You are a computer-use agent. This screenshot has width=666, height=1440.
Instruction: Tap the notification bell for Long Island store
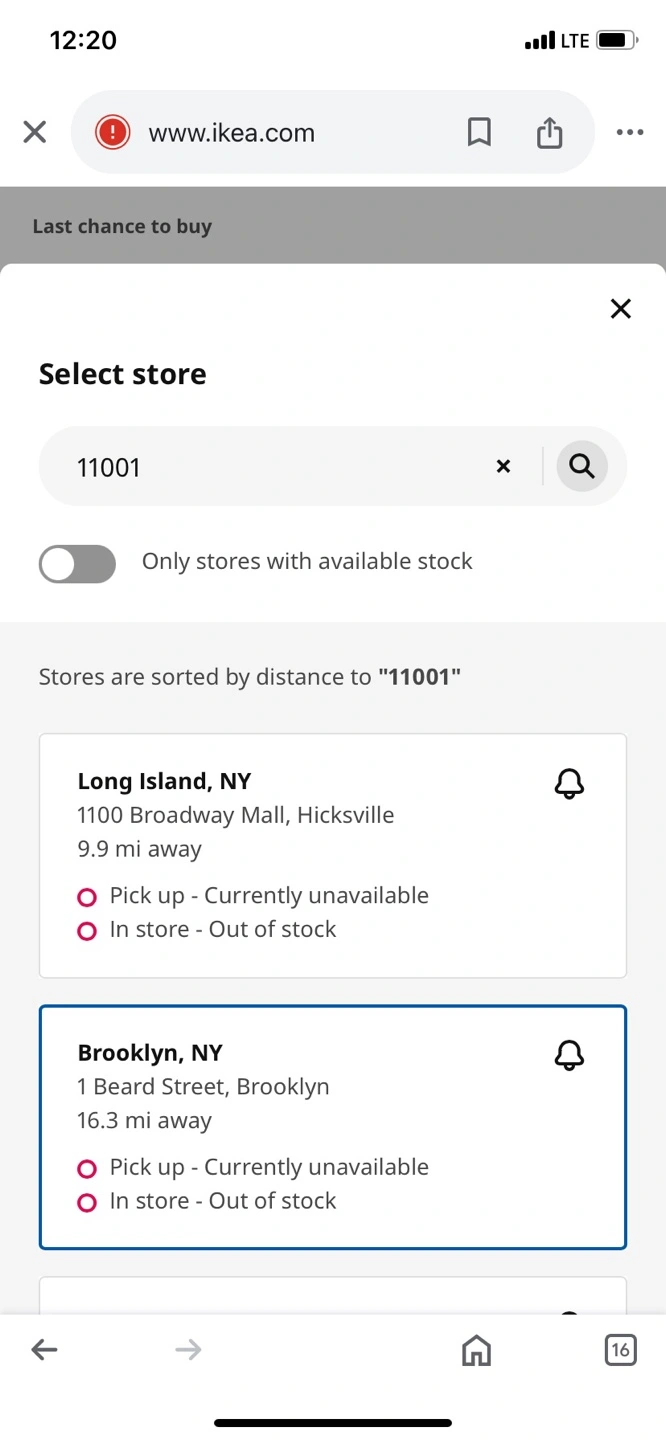pyautogui.click(x=569, y=784)
